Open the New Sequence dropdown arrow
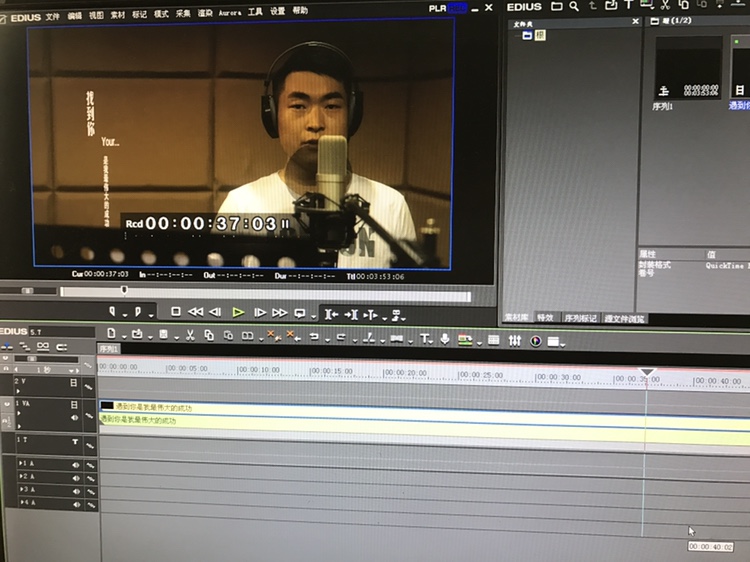 tap(124, 337)
